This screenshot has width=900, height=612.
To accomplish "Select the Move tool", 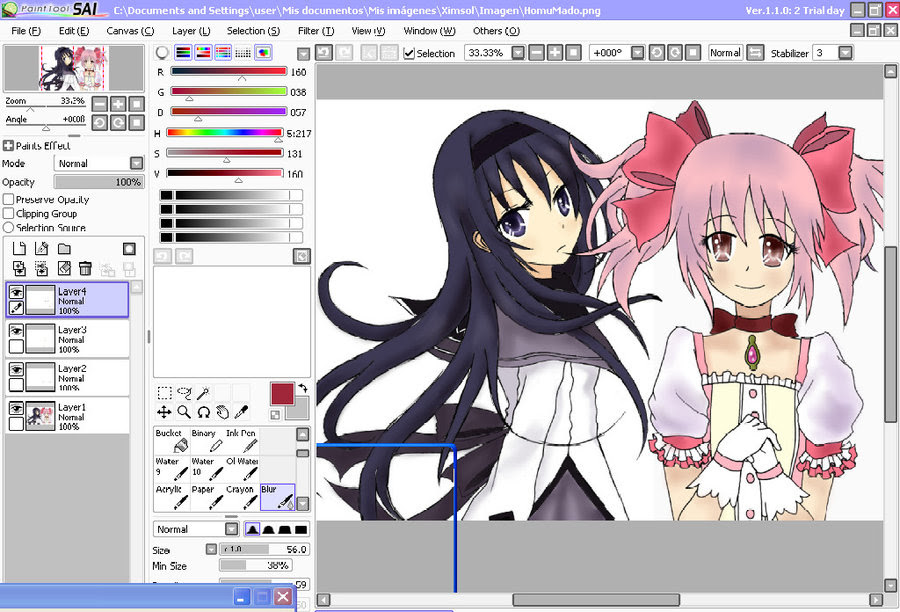I will (x=164, y=412).
